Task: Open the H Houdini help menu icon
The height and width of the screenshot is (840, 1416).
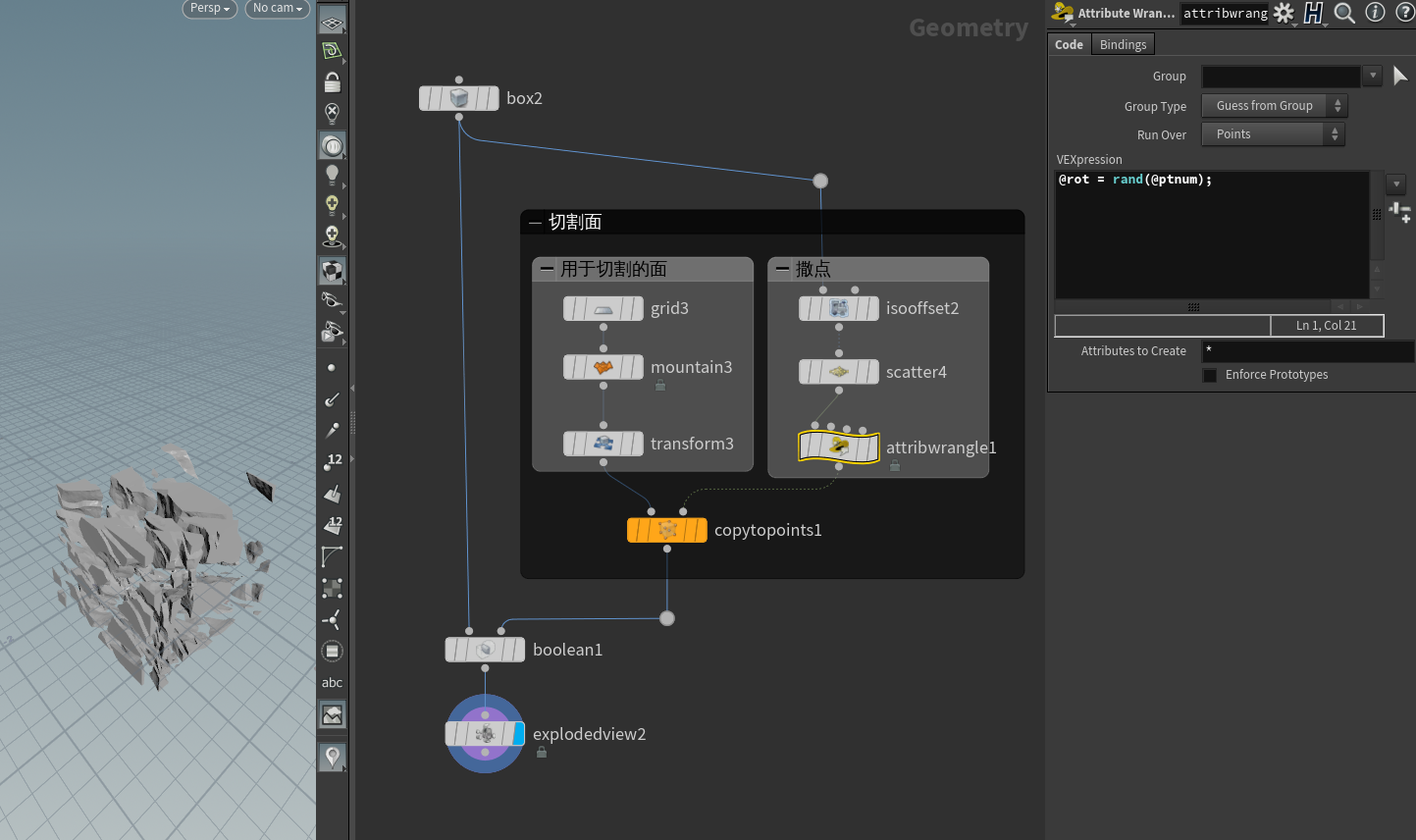Action: tap(1314, 13)
